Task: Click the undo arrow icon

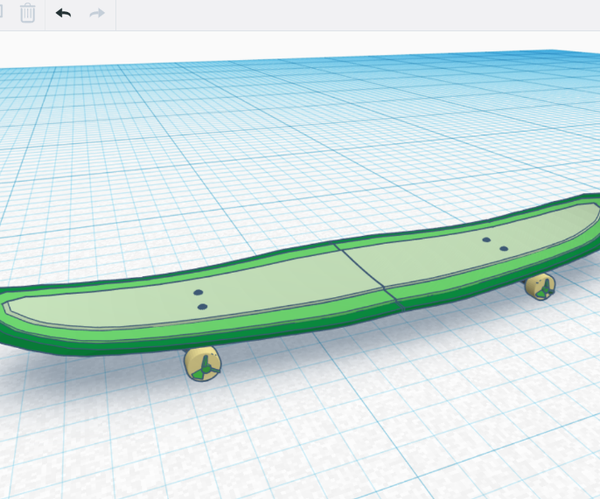Action: point(64,13)
